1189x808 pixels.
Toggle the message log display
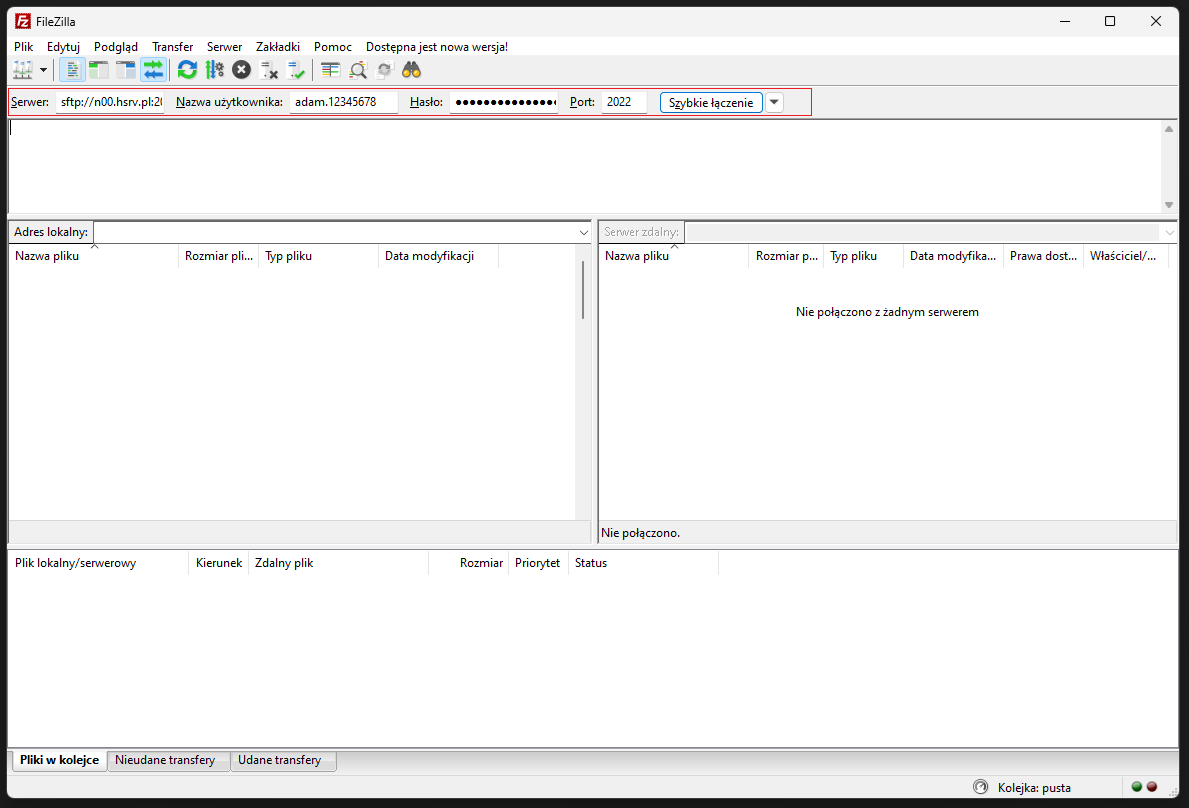(x=72, y=69)
